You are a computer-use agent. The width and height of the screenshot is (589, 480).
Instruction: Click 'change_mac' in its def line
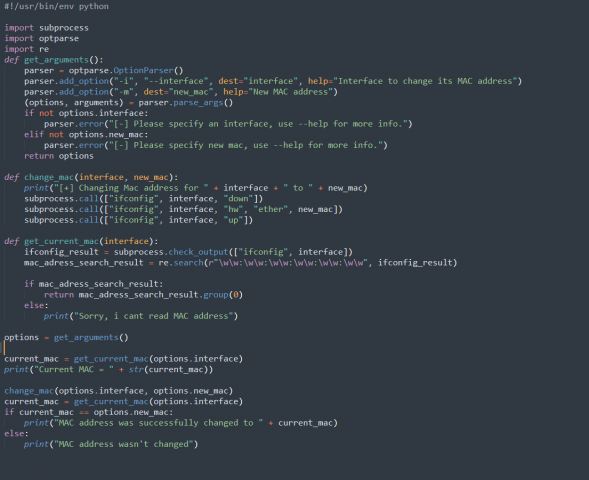point(49,177)
